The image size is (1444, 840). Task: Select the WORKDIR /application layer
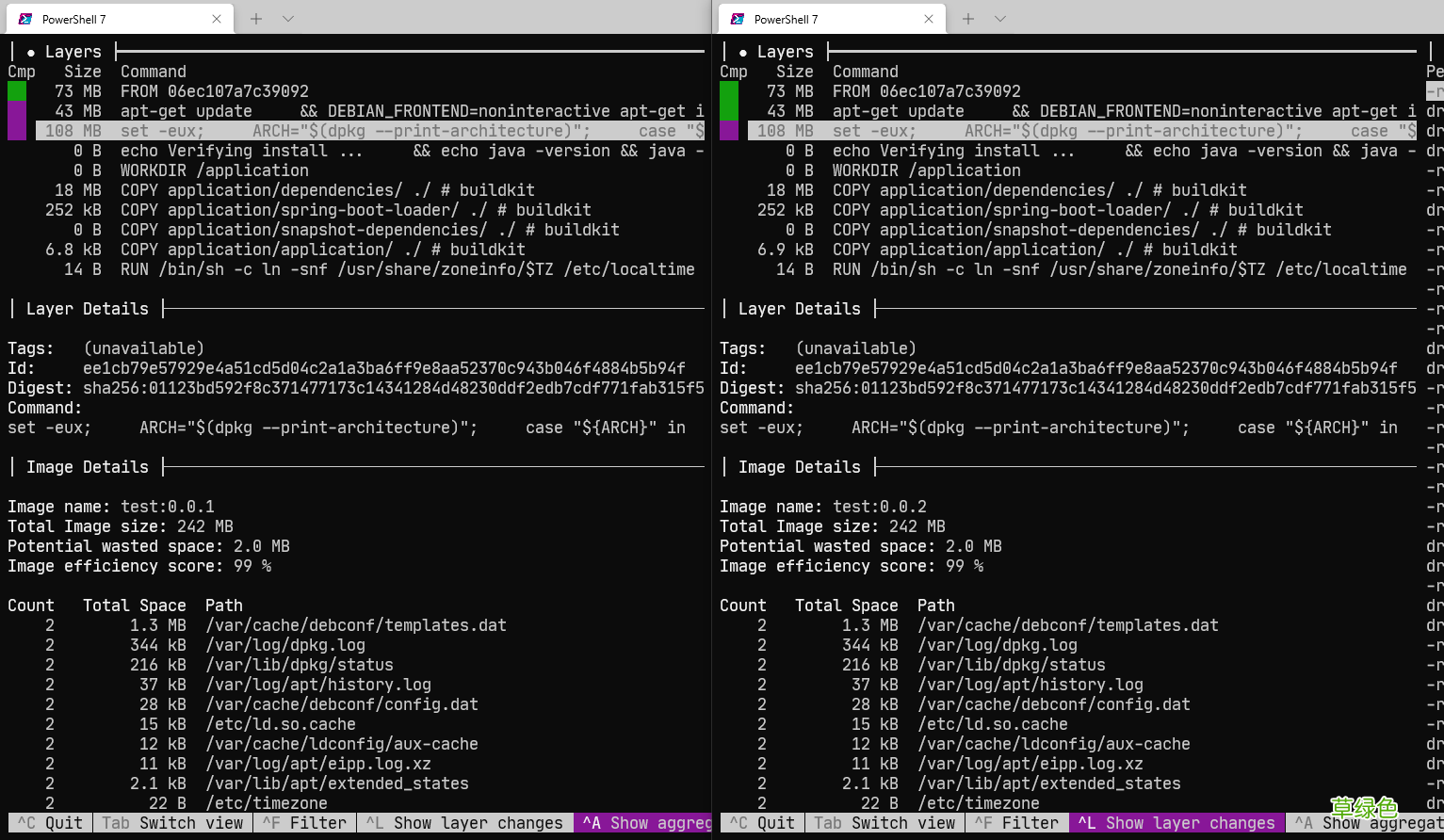pos(217,170)
